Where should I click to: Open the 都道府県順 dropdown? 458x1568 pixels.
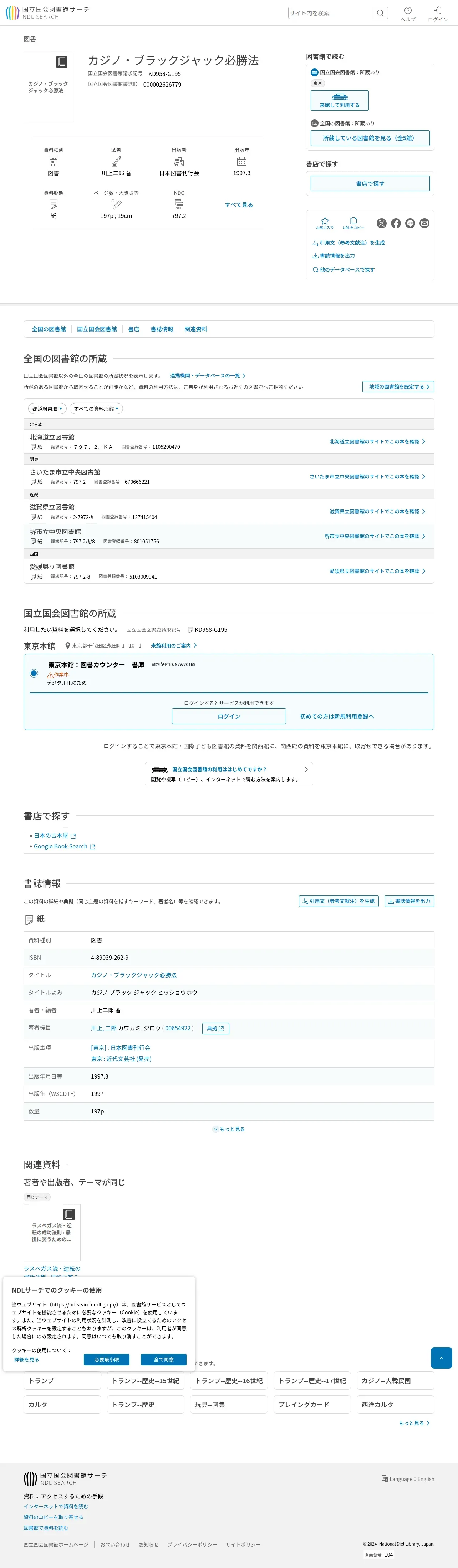coord(47,409)
